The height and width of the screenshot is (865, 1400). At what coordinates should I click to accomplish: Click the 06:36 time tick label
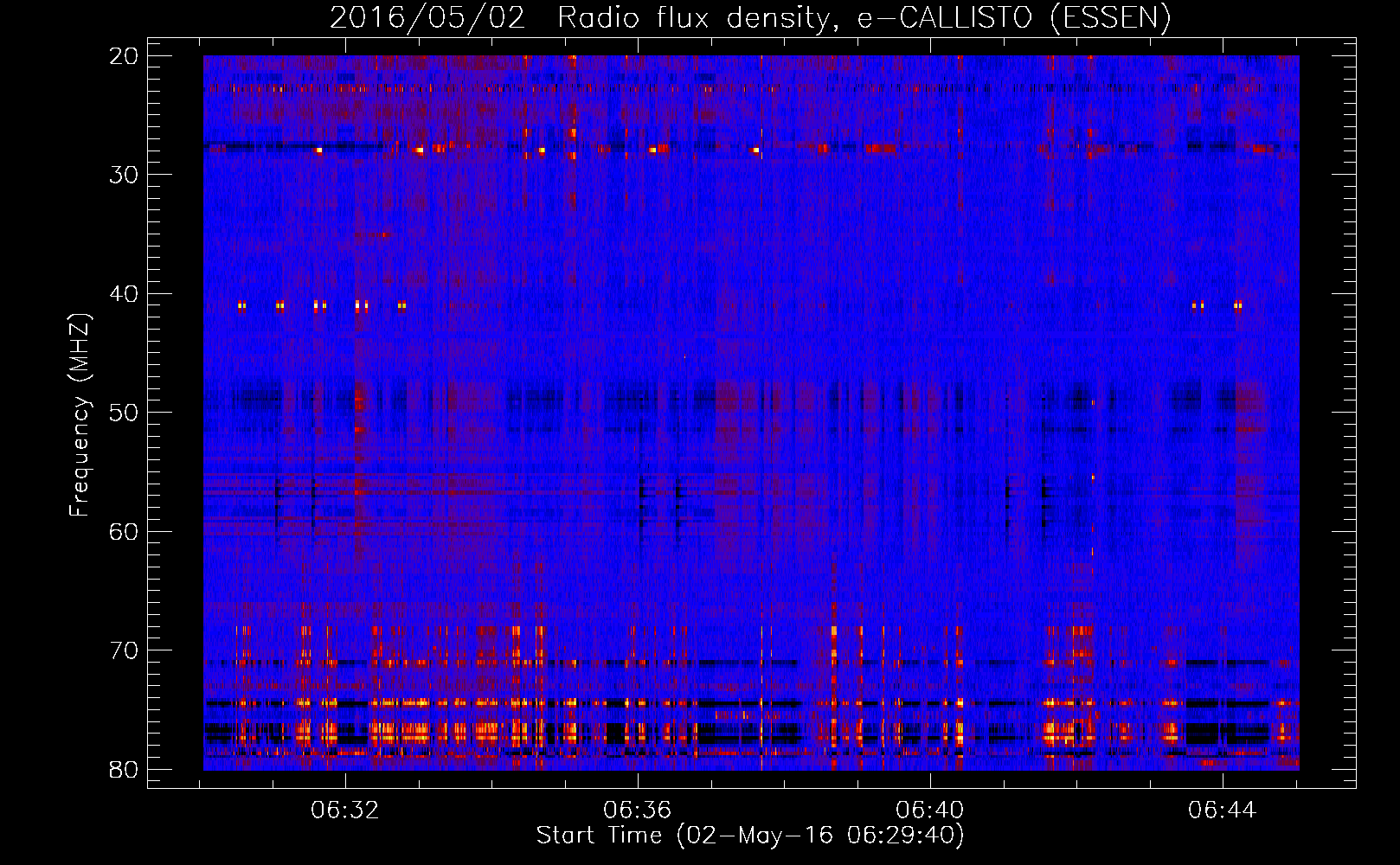[x=638, y=811]
